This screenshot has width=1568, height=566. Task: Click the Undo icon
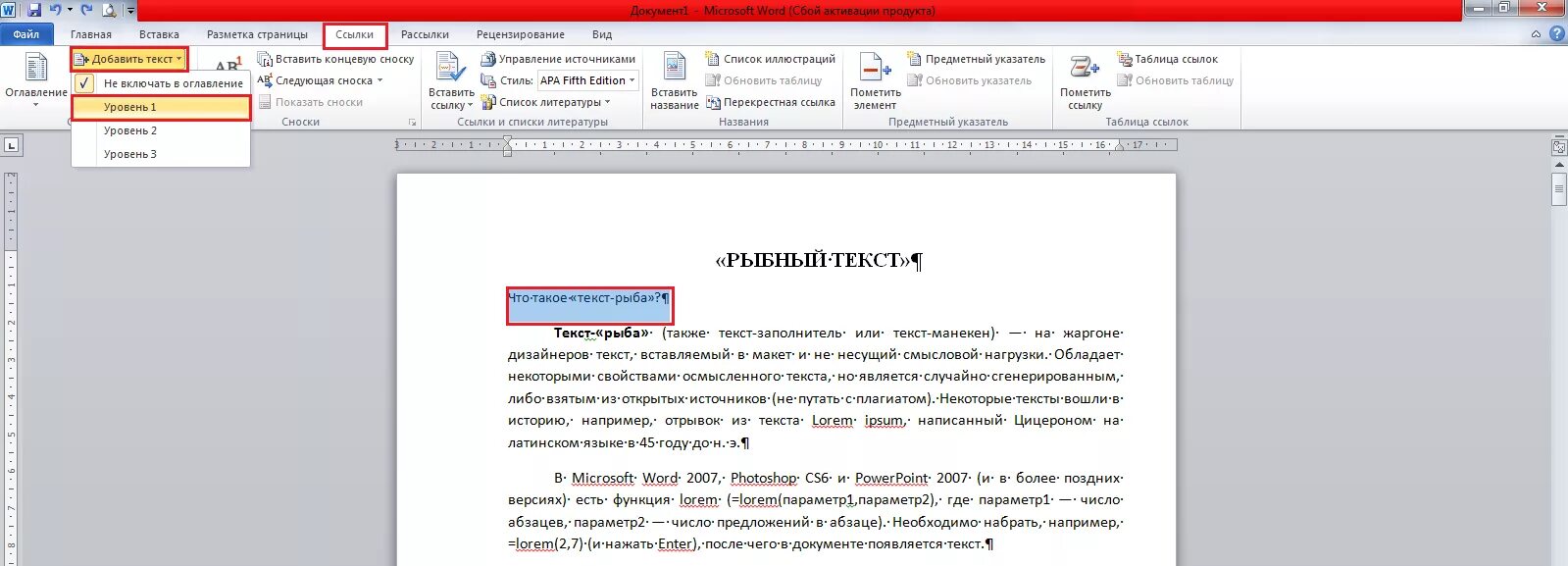pos(55,10)
